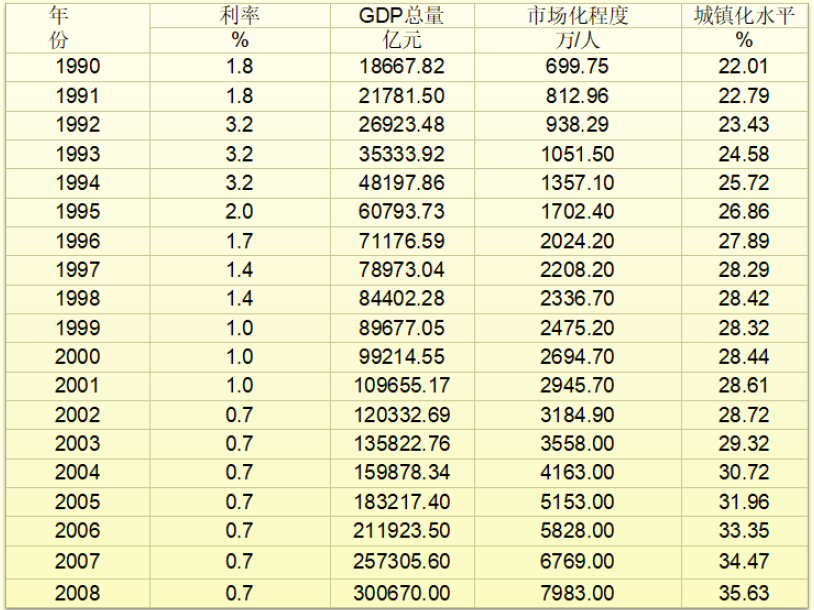Select the year cell 1994
Screen dimensions: 814x610
(x=78, y=183)
